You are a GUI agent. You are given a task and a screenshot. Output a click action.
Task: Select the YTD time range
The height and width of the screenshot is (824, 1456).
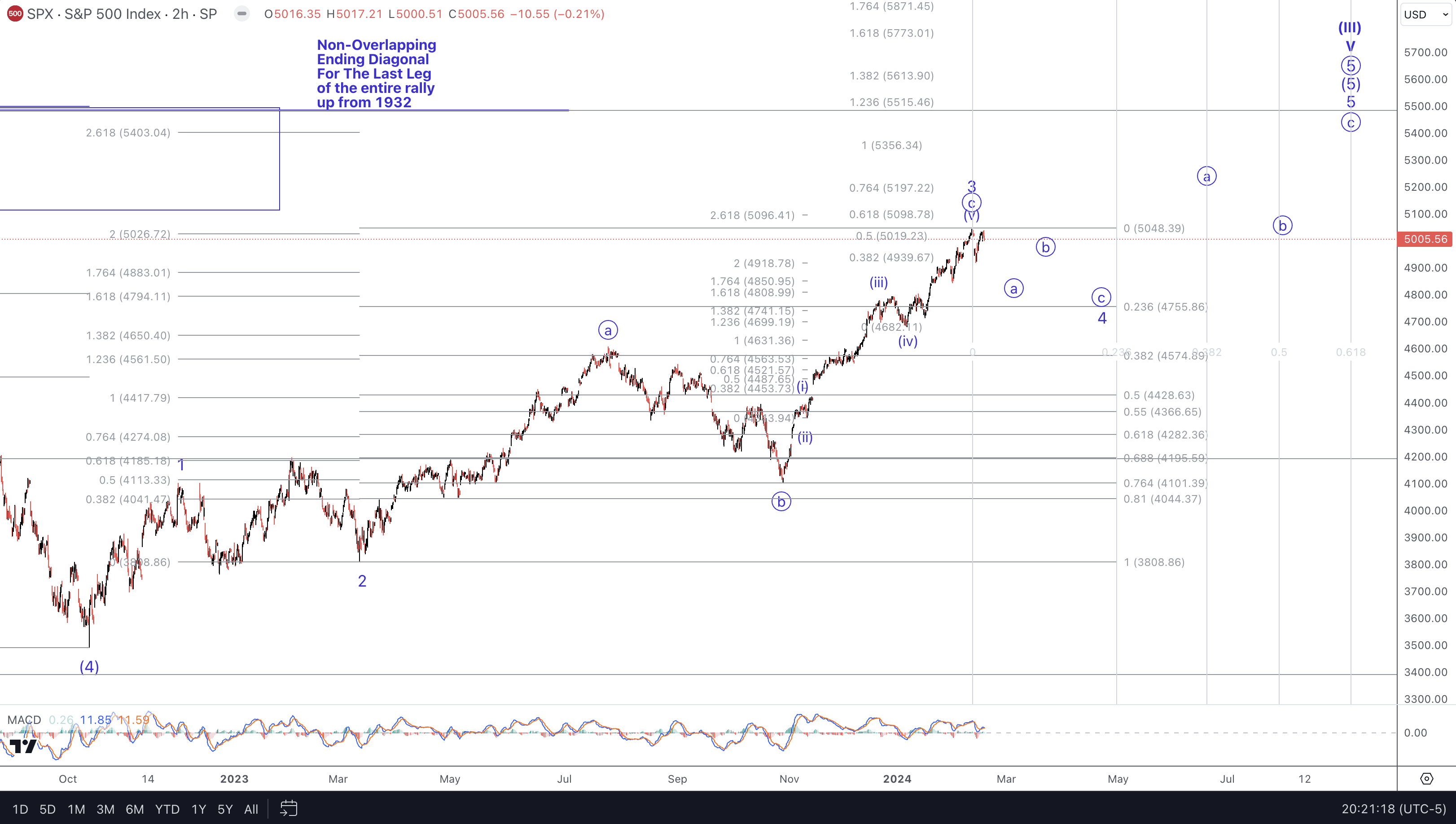(167, 809)
